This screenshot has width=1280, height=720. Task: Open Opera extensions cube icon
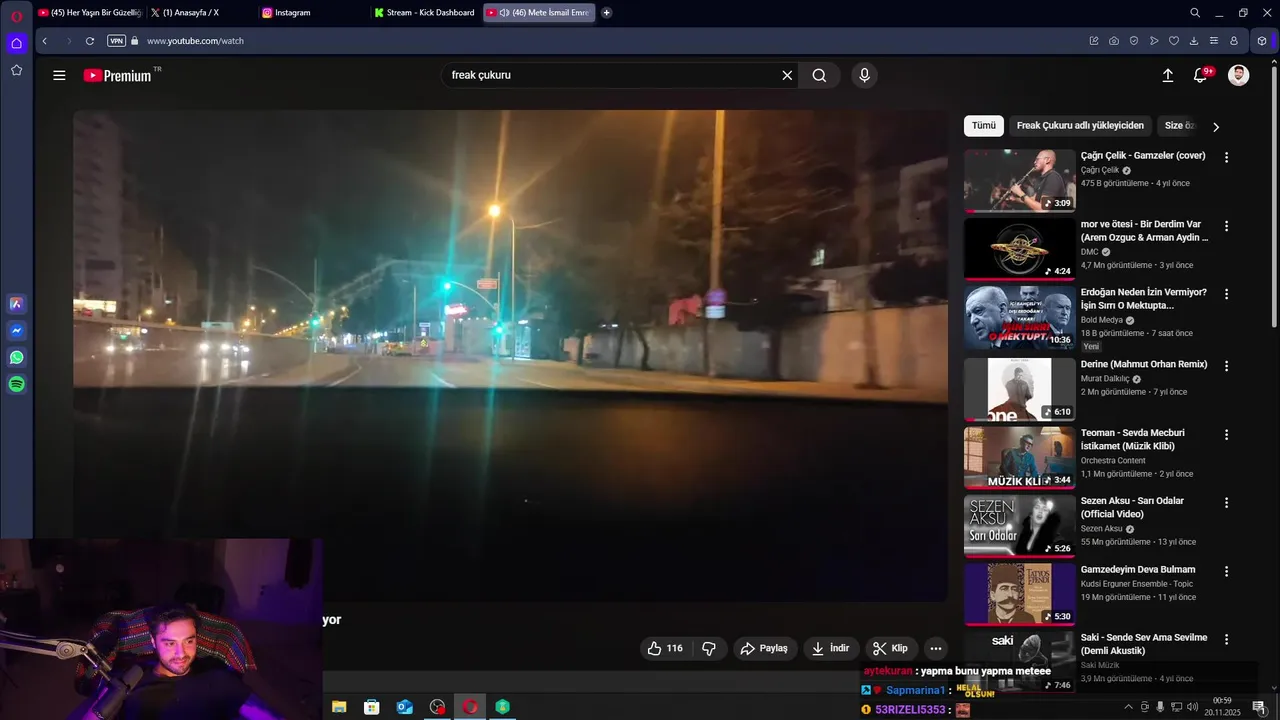[x=1262, y=41]
